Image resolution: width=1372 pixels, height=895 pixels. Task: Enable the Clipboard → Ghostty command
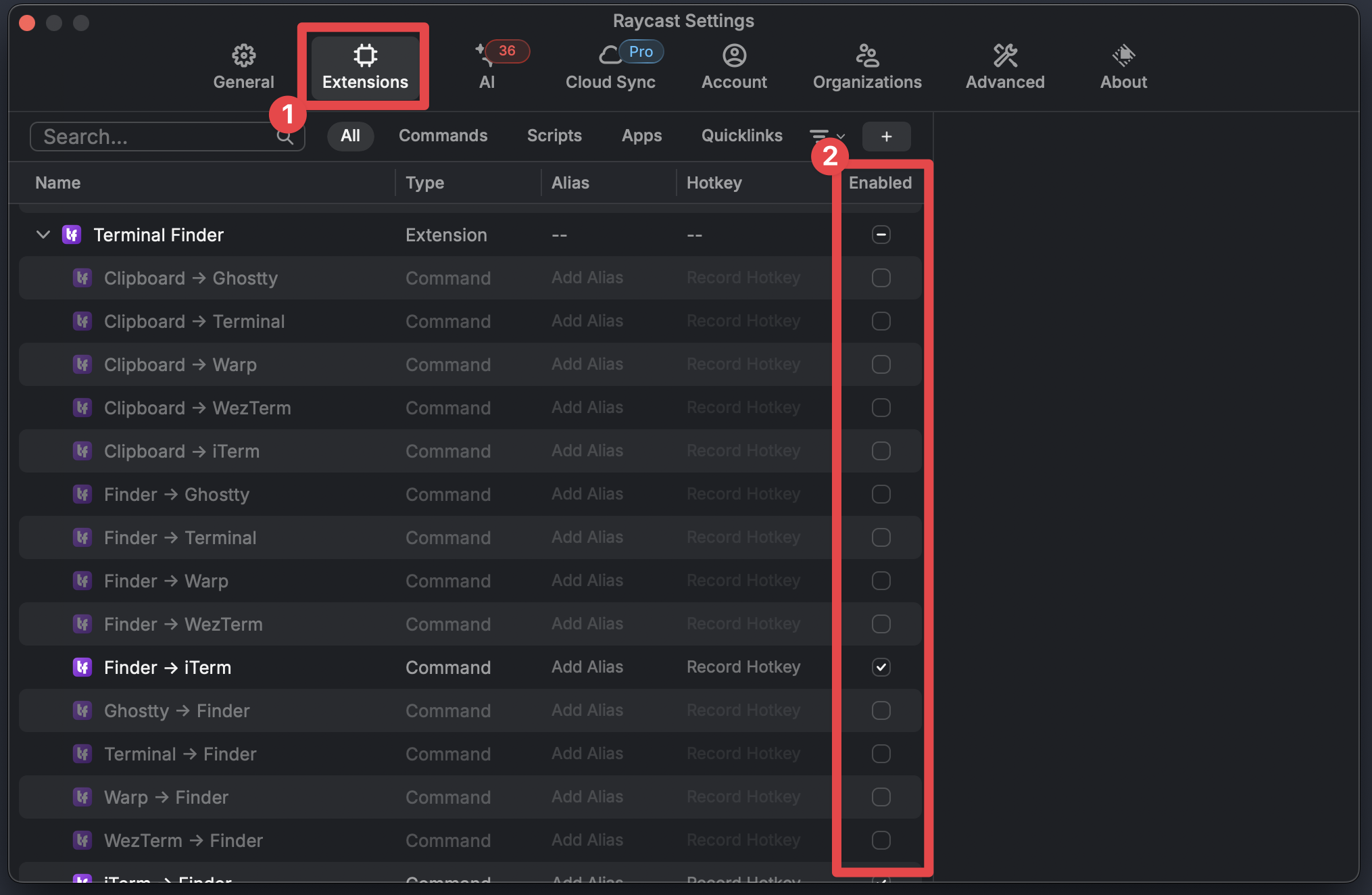click(881, 278)
